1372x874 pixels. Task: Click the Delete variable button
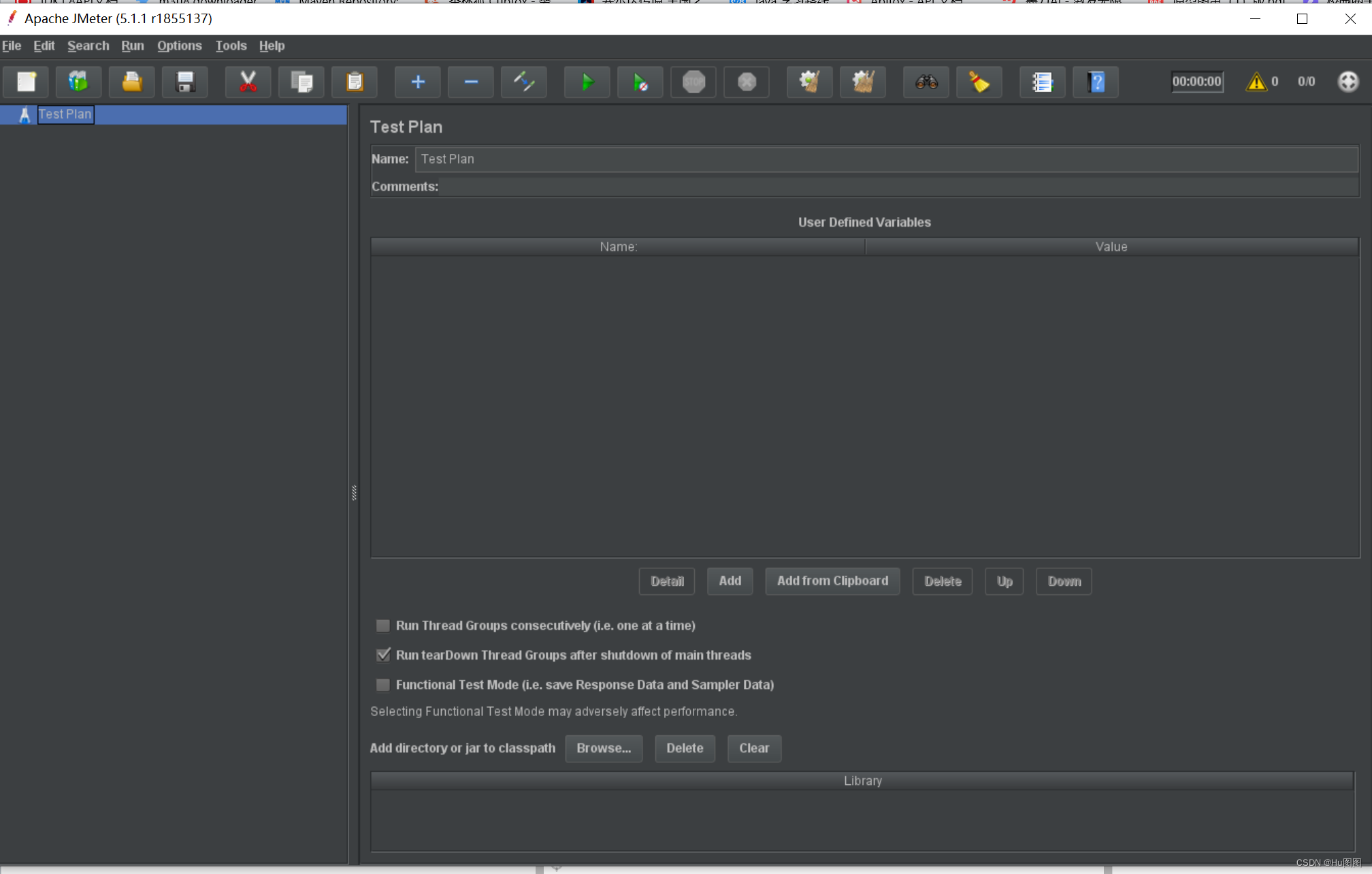tap(942, 581)
